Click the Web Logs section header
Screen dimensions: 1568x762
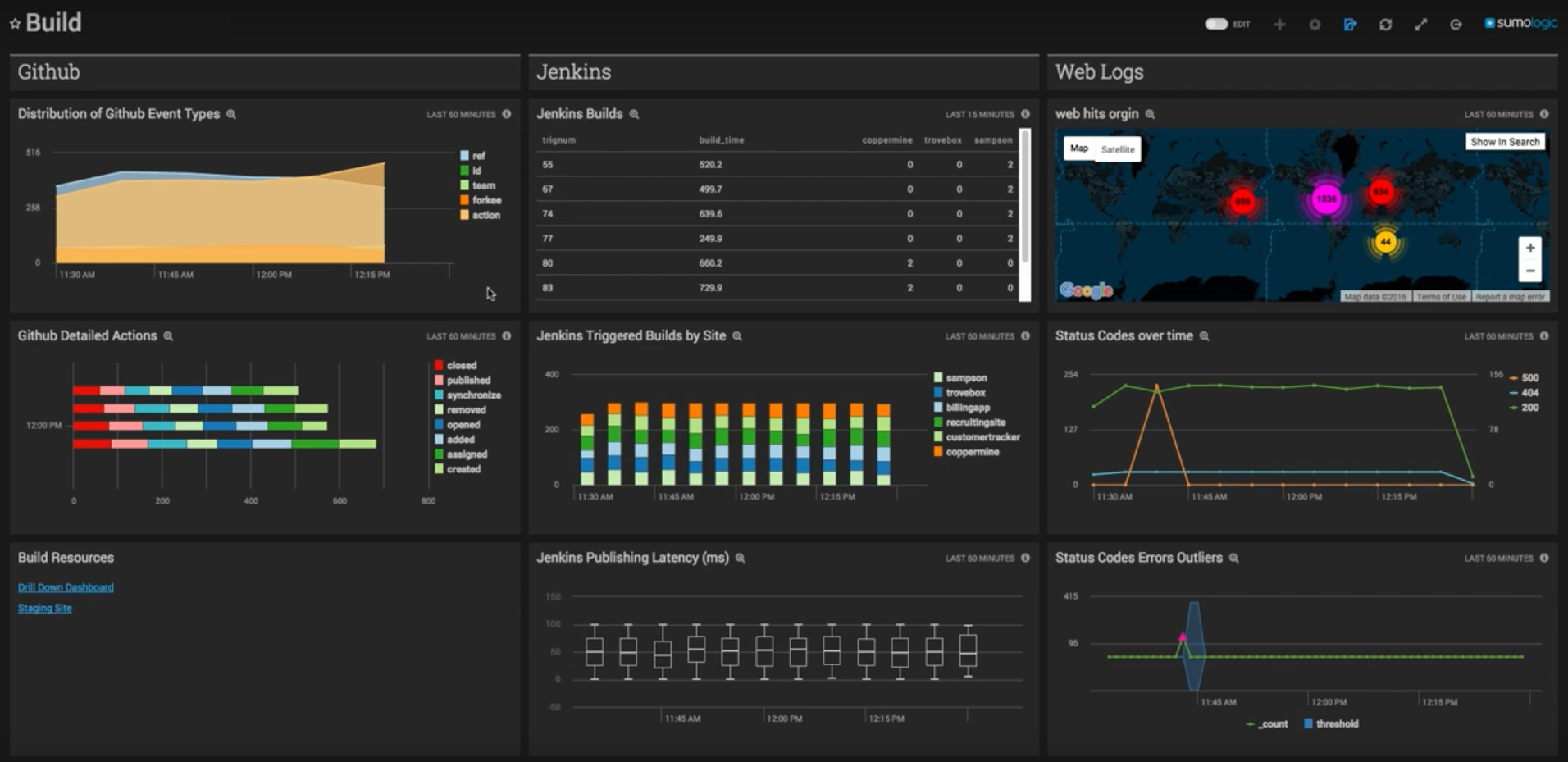1302,72
